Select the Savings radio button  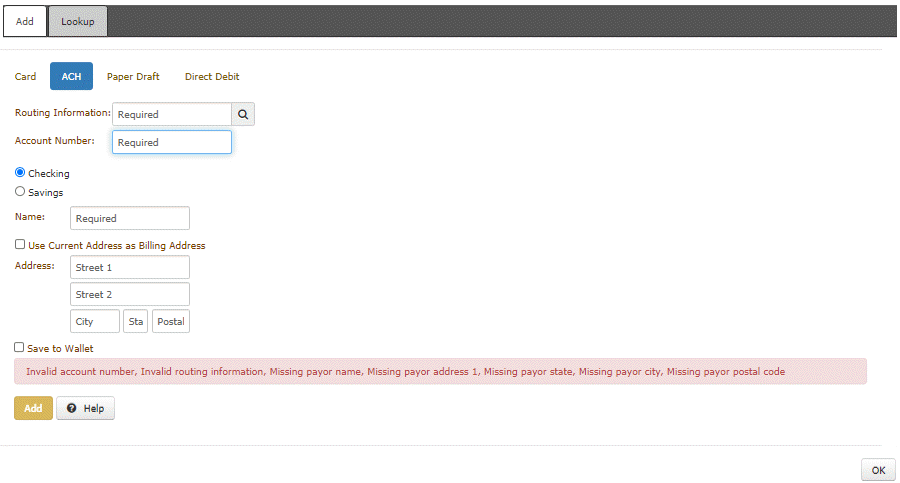[x=20, y=192]
